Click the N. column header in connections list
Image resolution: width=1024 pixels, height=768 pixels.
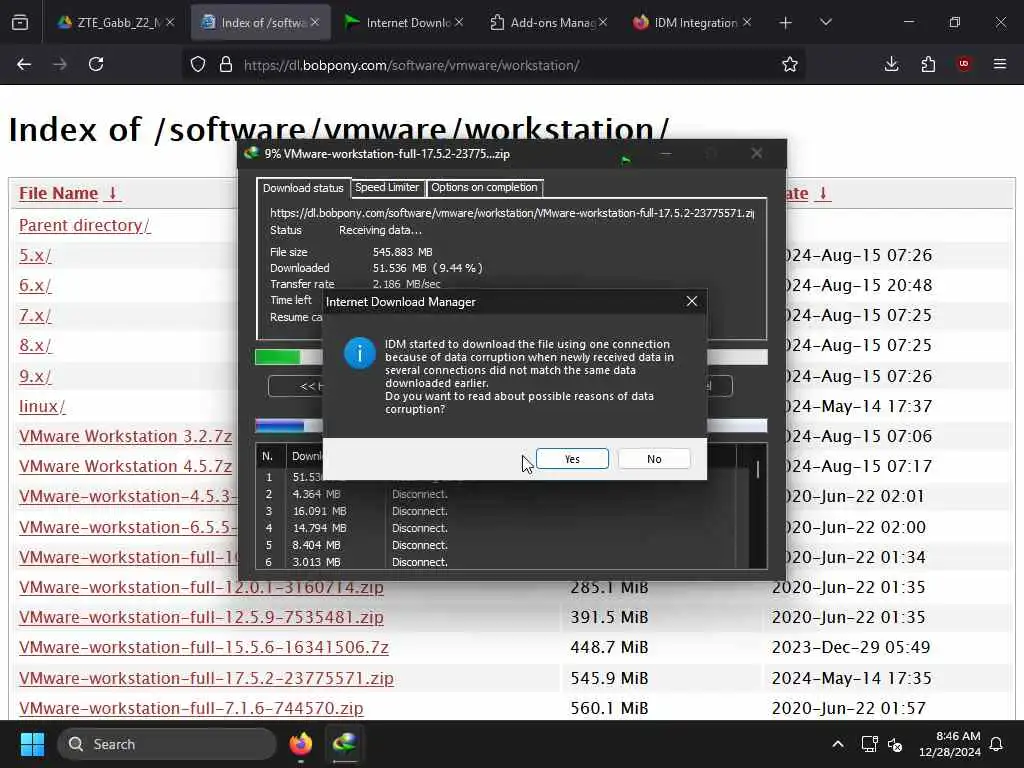[268, 456]
